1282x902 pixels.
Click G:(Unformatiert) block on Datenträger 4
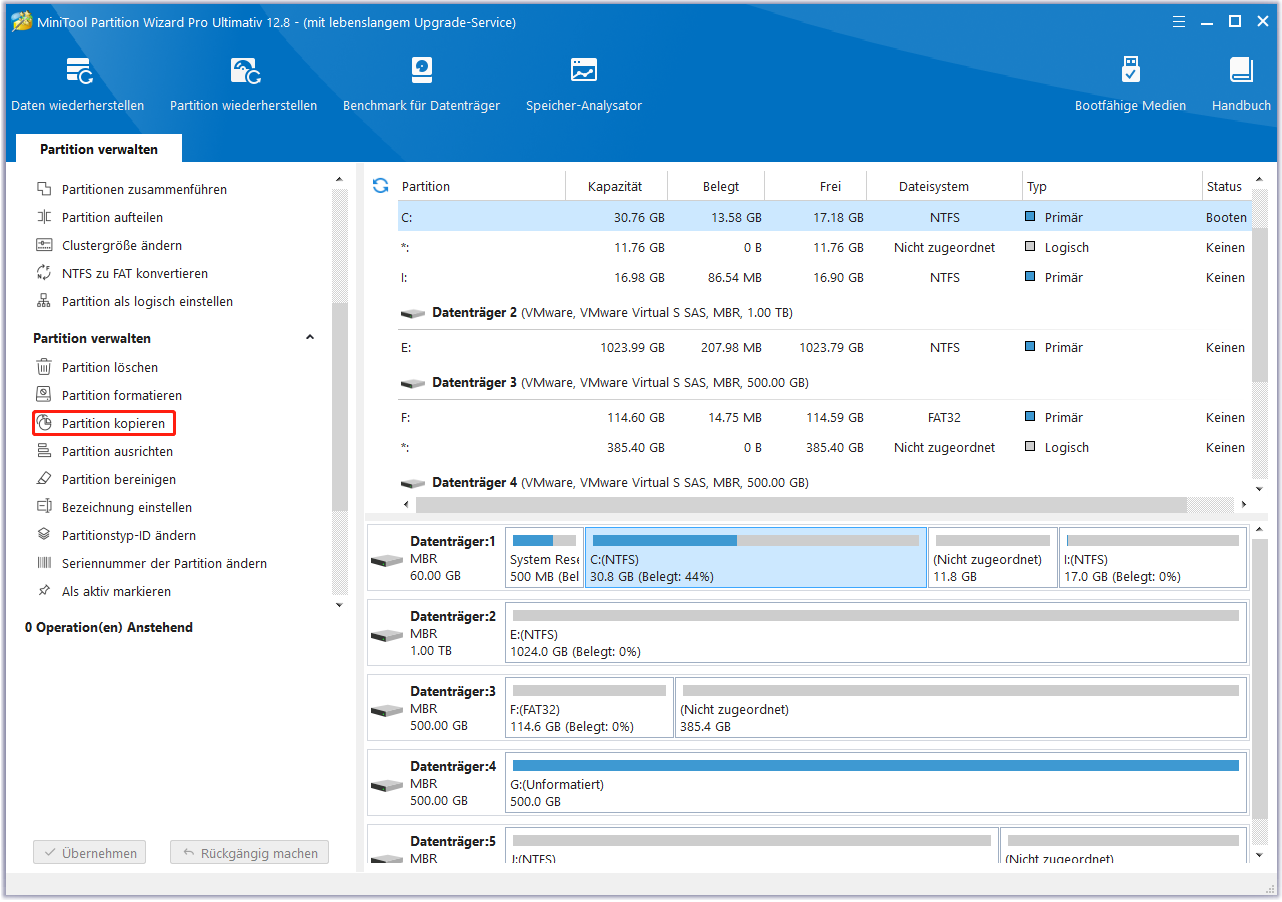click(876, 783)
